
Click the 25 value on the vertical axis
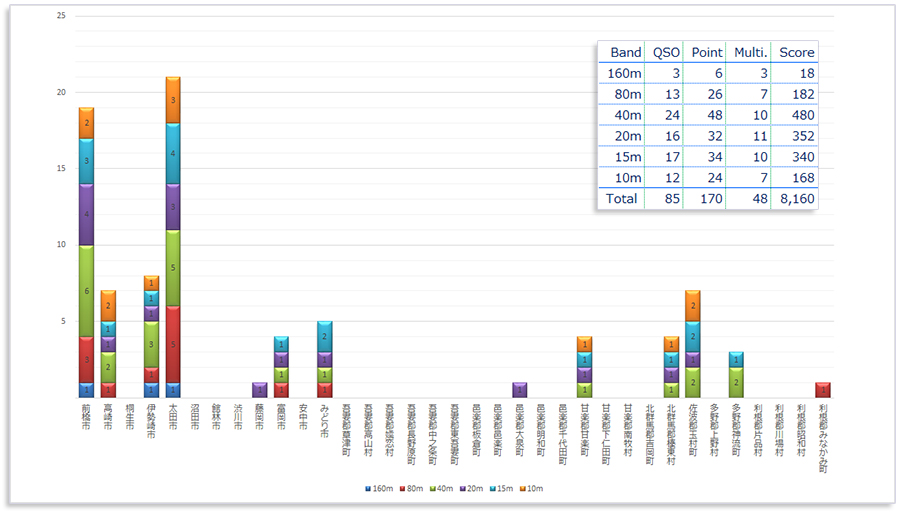pyautogui.click(x=62, y=17)
